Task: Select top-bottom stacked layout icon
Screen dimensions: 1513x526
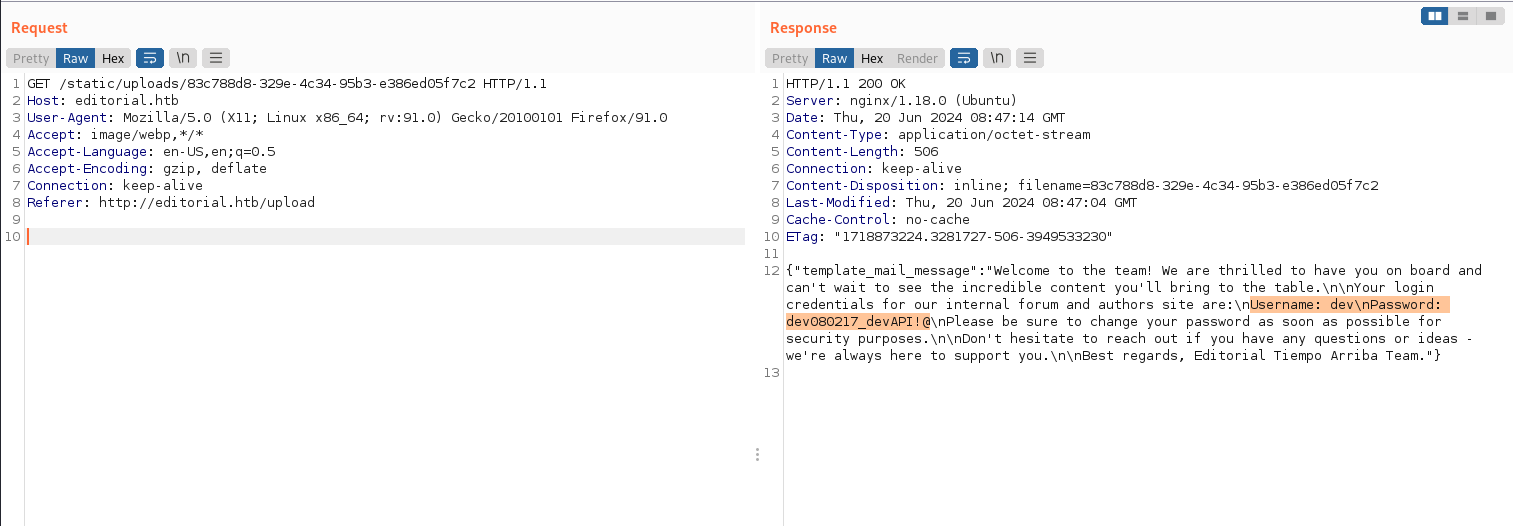Action: [1463, 16]
